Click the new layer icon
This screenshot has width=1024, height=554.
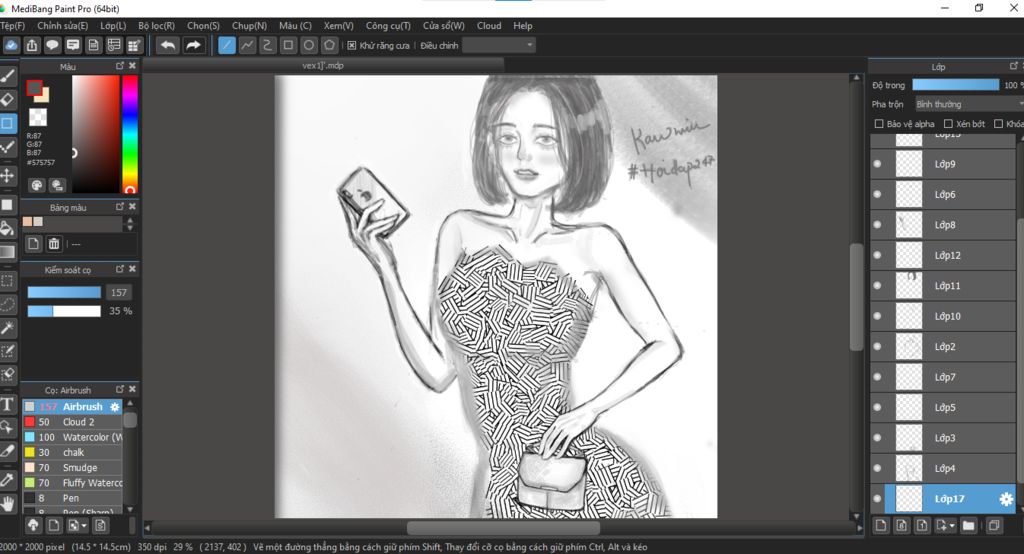[x=880, y=525]
